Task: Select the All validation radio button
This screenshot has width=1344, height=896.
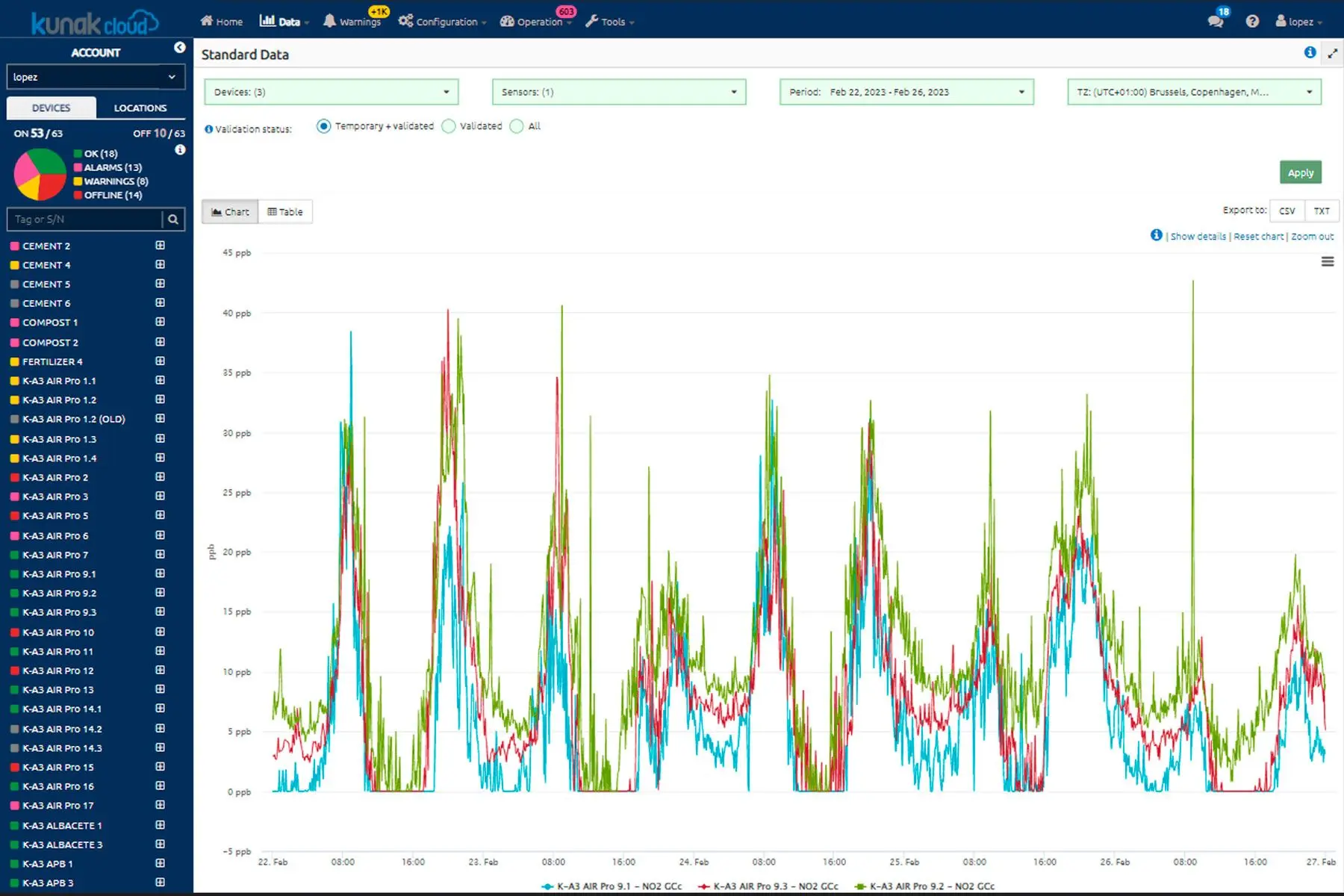Action: tap(517, 126)
